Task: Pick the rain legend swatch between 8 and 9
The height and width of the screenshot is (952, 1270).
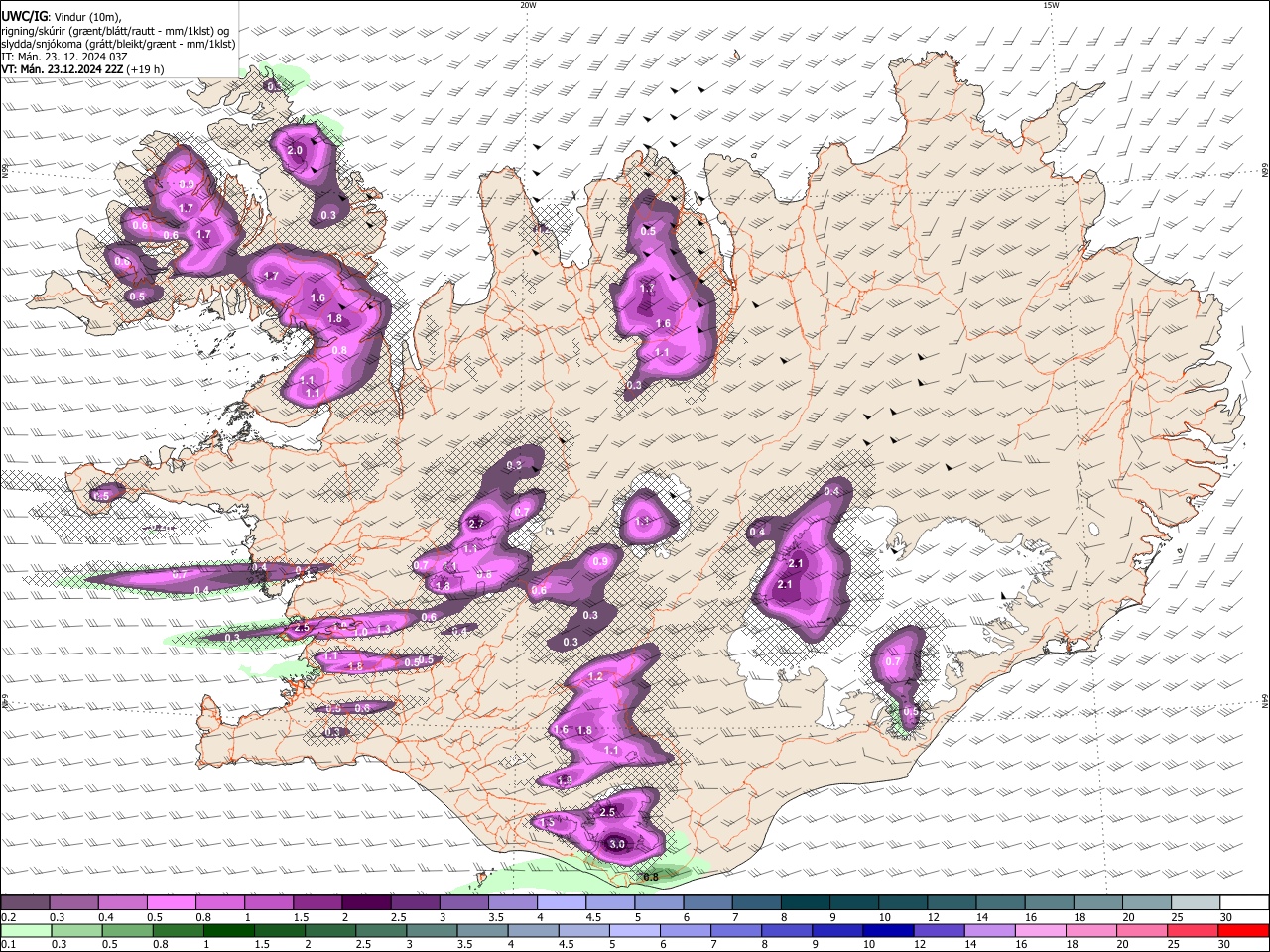Action: (788, 930)
